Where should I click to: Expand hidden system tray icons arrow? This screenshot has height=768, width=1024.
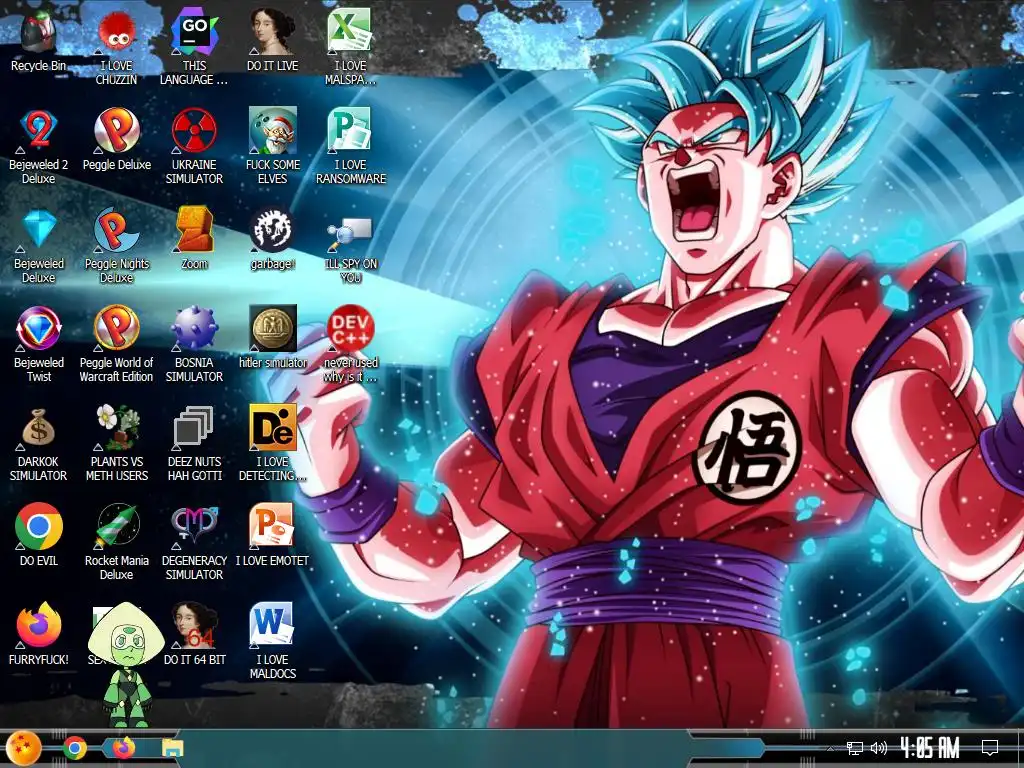pos(831,748)
